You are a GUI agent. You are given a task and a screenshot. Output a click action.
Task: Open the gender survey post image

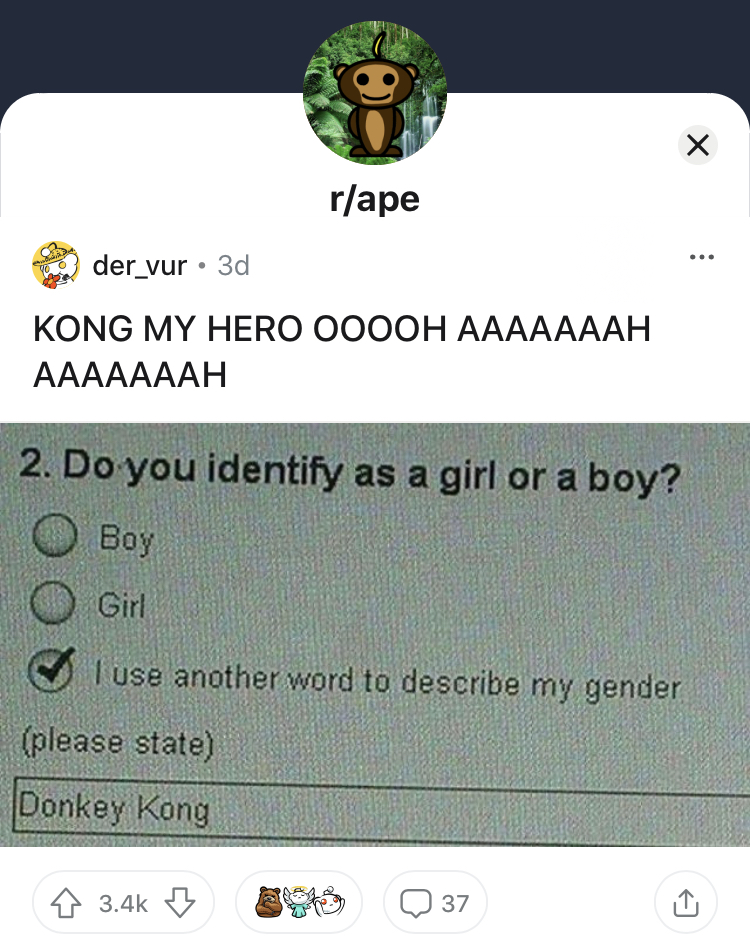coord(375,635)
